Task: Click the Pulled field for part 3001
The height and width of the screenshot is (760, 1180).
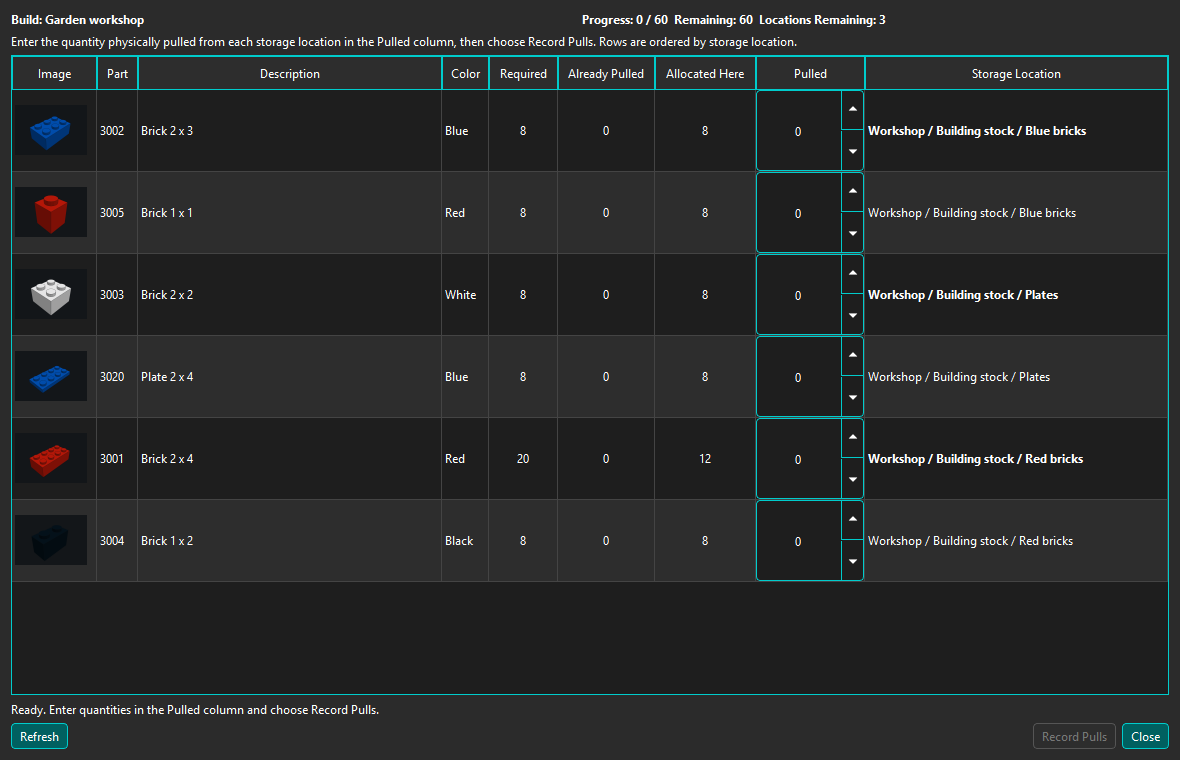Action: coord(798,459)
